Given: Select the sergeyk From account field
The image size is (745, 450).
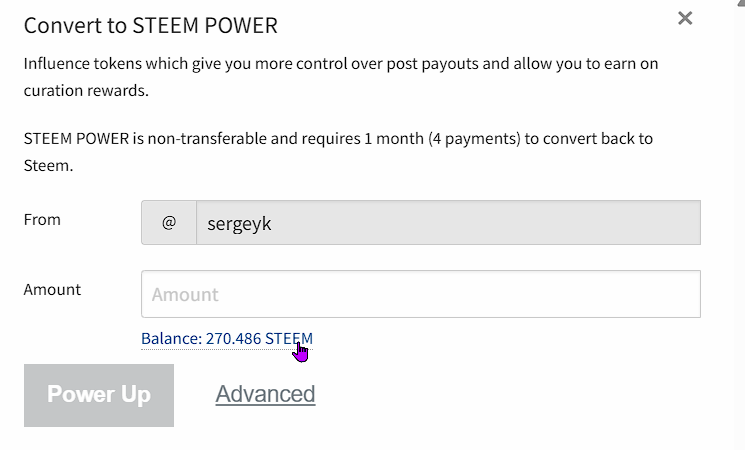Looking at the screenshot, I should pos(448,223).
